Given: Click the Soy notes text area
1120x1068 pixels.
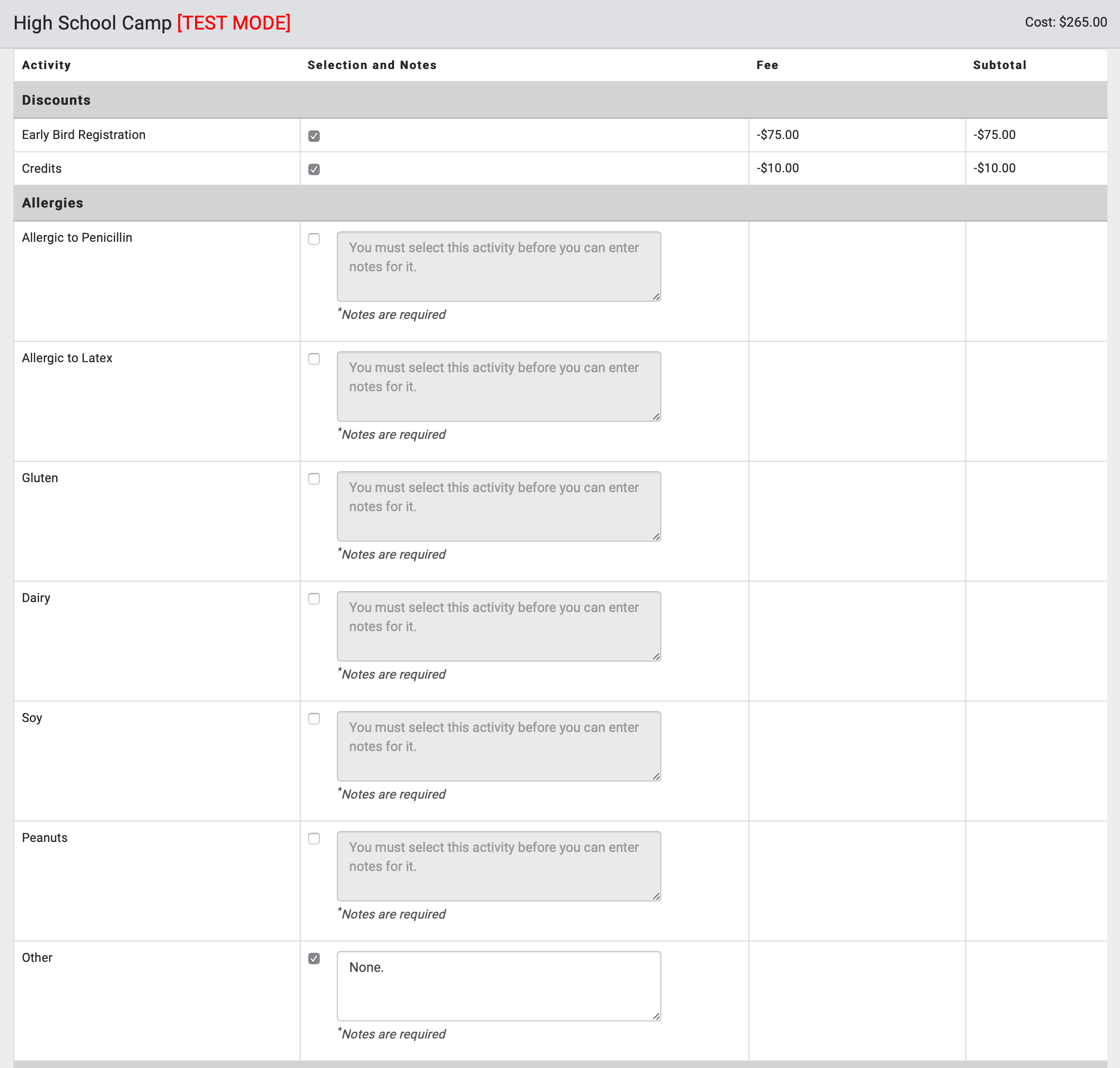Looking at the screenshot, I should click(498, 746).
